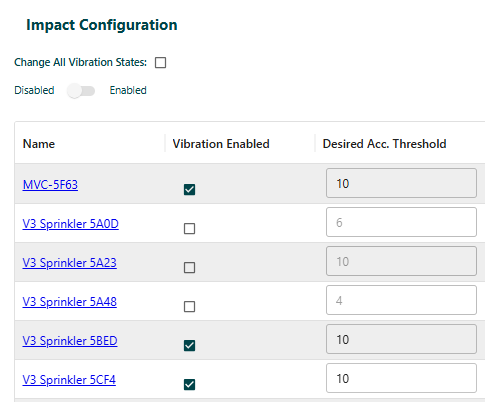Sort by Desired Acc. Threshold header

[384, 144]
